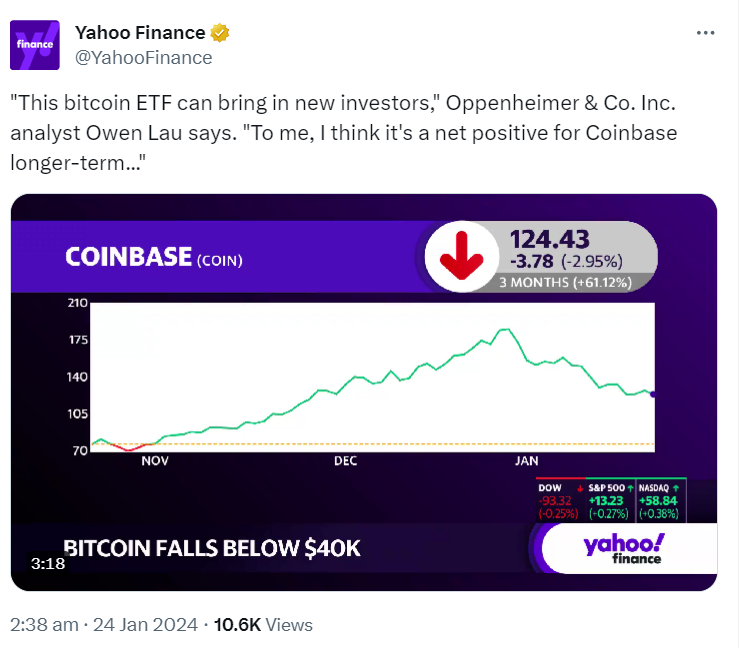Play the Coinbase chart video
Screen dimensions: 742x648
point(364,392)
